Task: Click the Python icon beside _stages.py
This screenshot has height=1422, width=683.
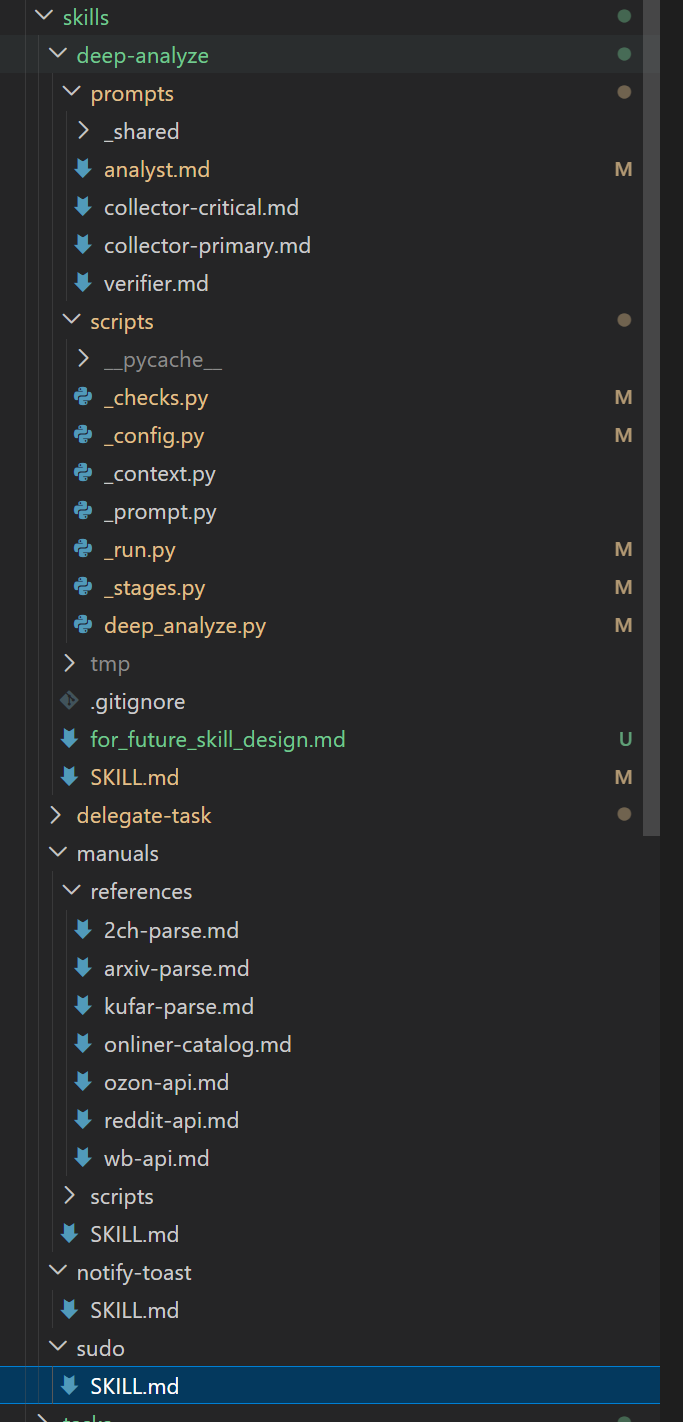Action: point(83,587)
